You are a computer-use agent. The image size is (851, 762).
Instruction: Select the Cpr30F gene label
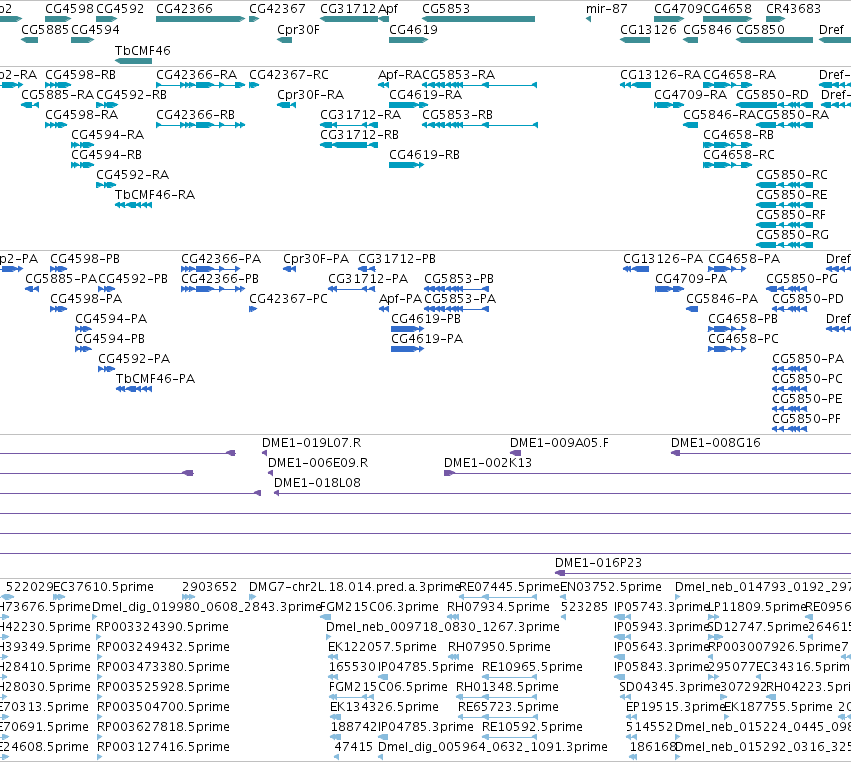point(298,30)
